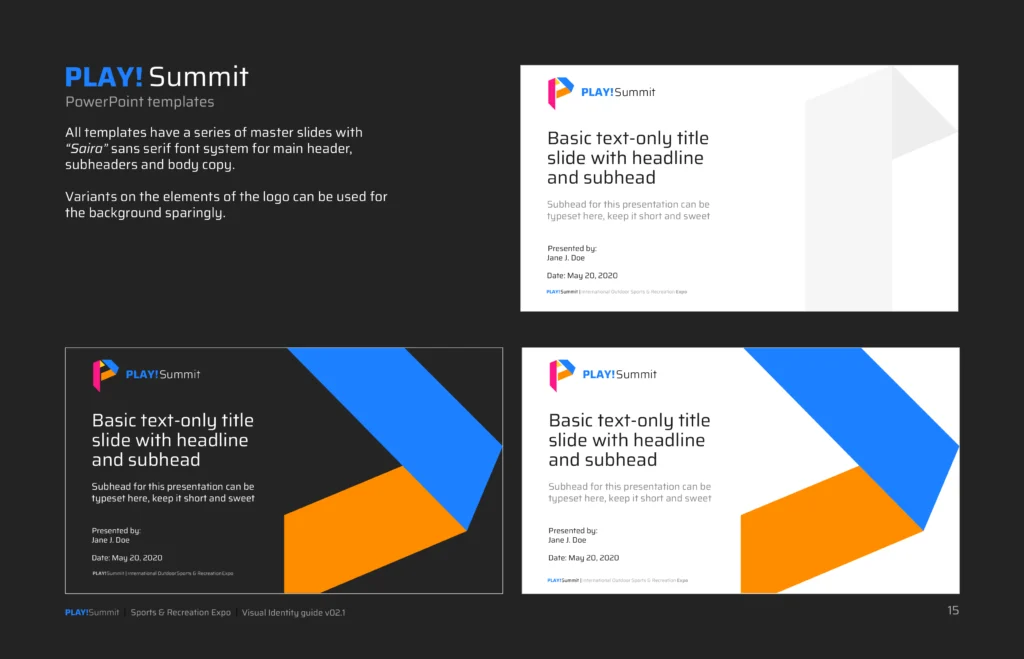
Task: Click the "Basic text-only title" headline in the bottom-right slide
Action: click(629, 440)
